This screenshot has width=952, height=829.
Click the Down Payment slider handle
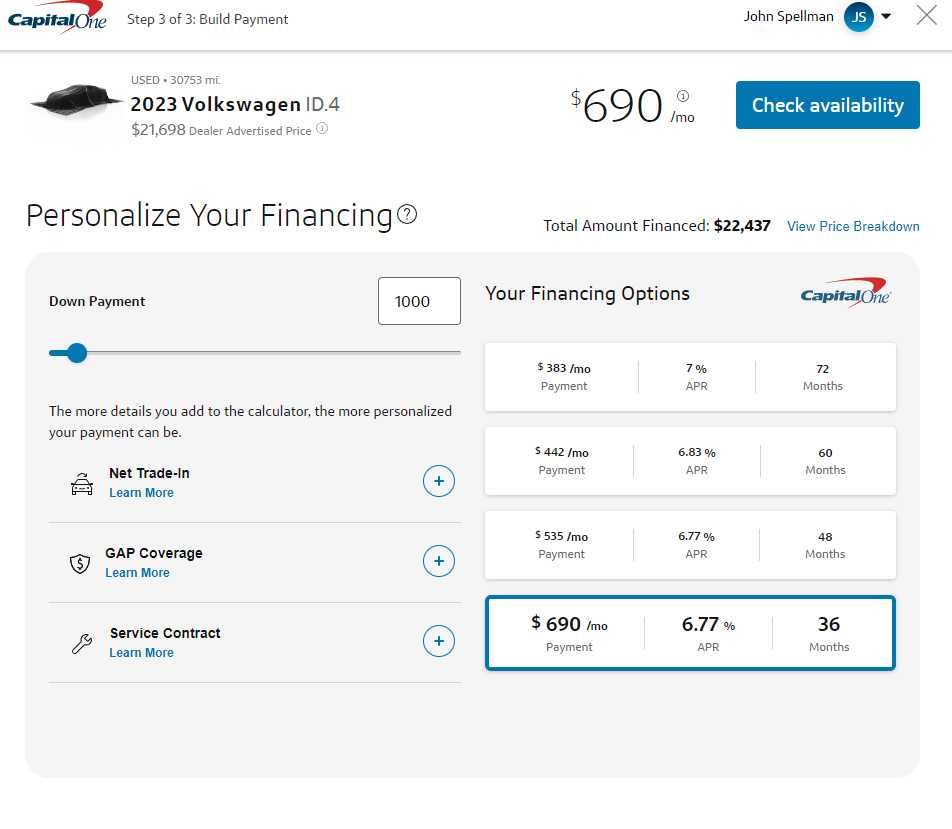pos(77,353)
